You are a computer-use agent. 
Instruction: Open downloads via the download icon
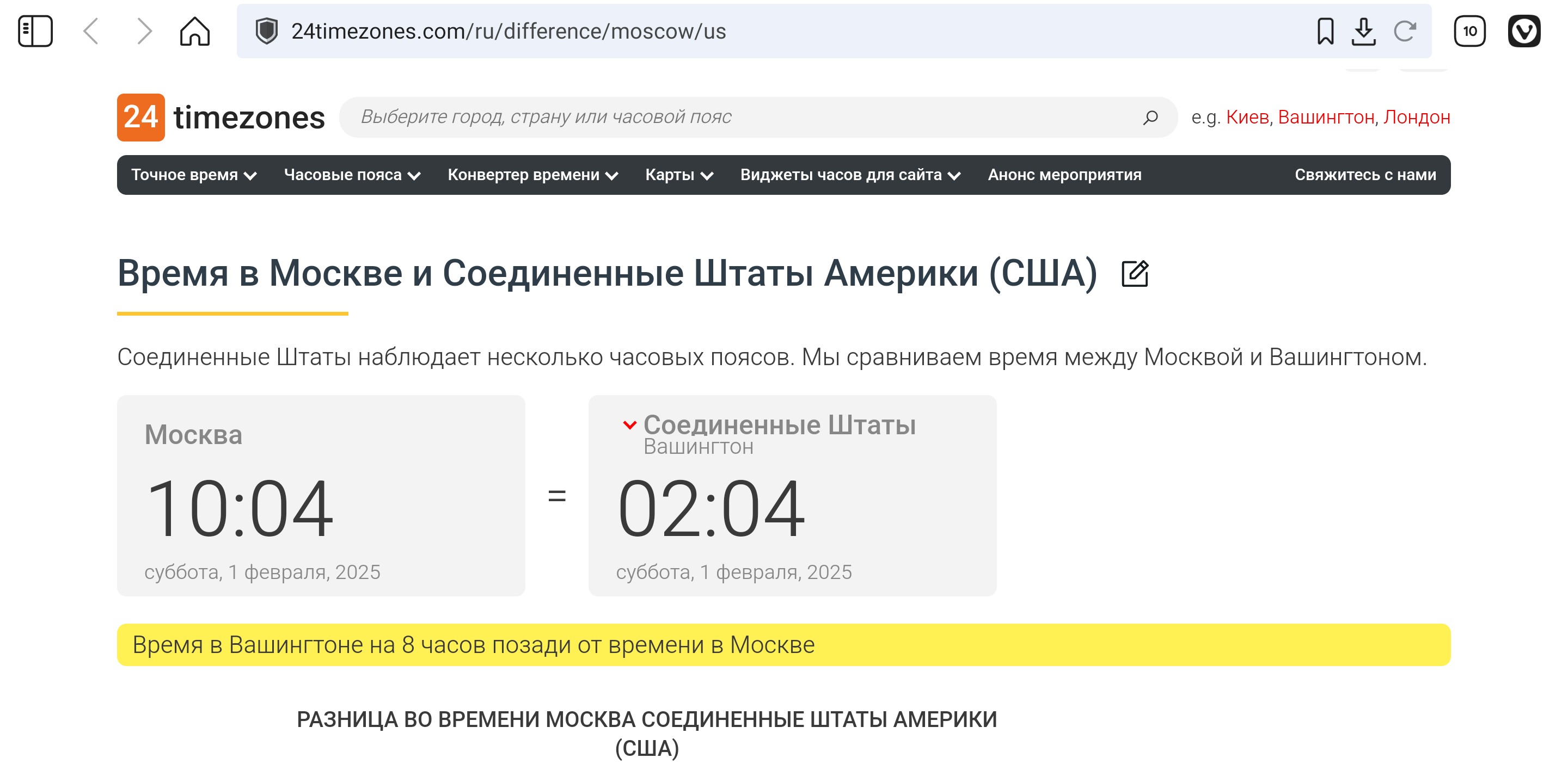tap(1363, 31)
